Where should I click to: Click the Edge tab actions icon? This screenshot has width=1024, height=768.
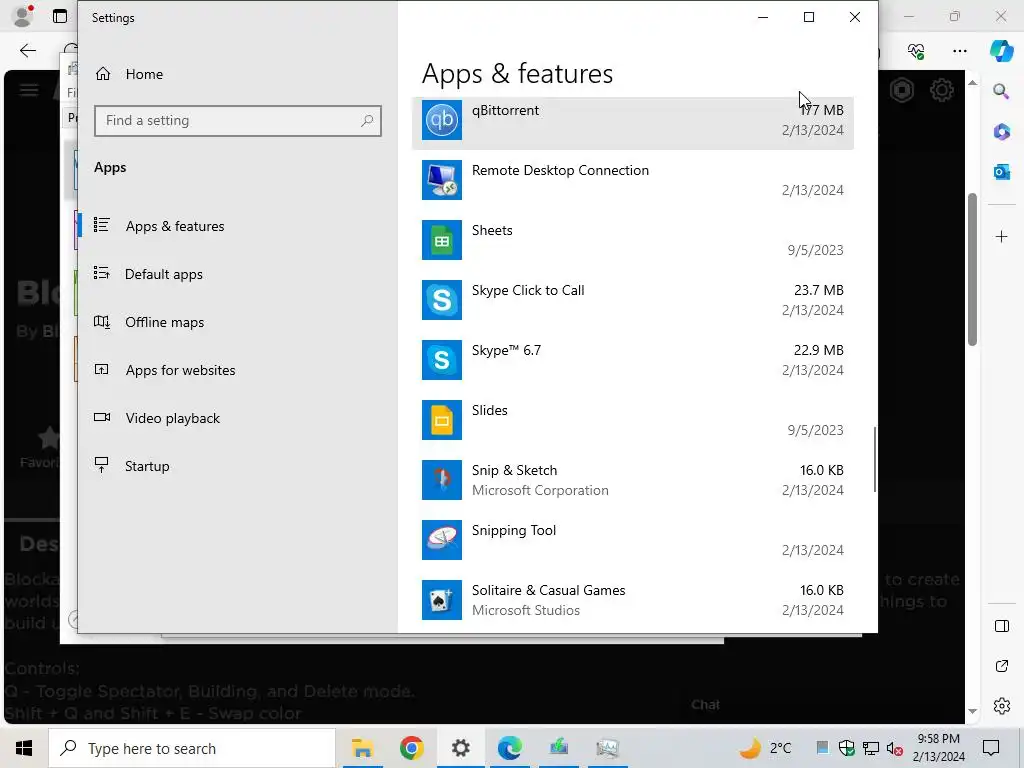[60, 16]
